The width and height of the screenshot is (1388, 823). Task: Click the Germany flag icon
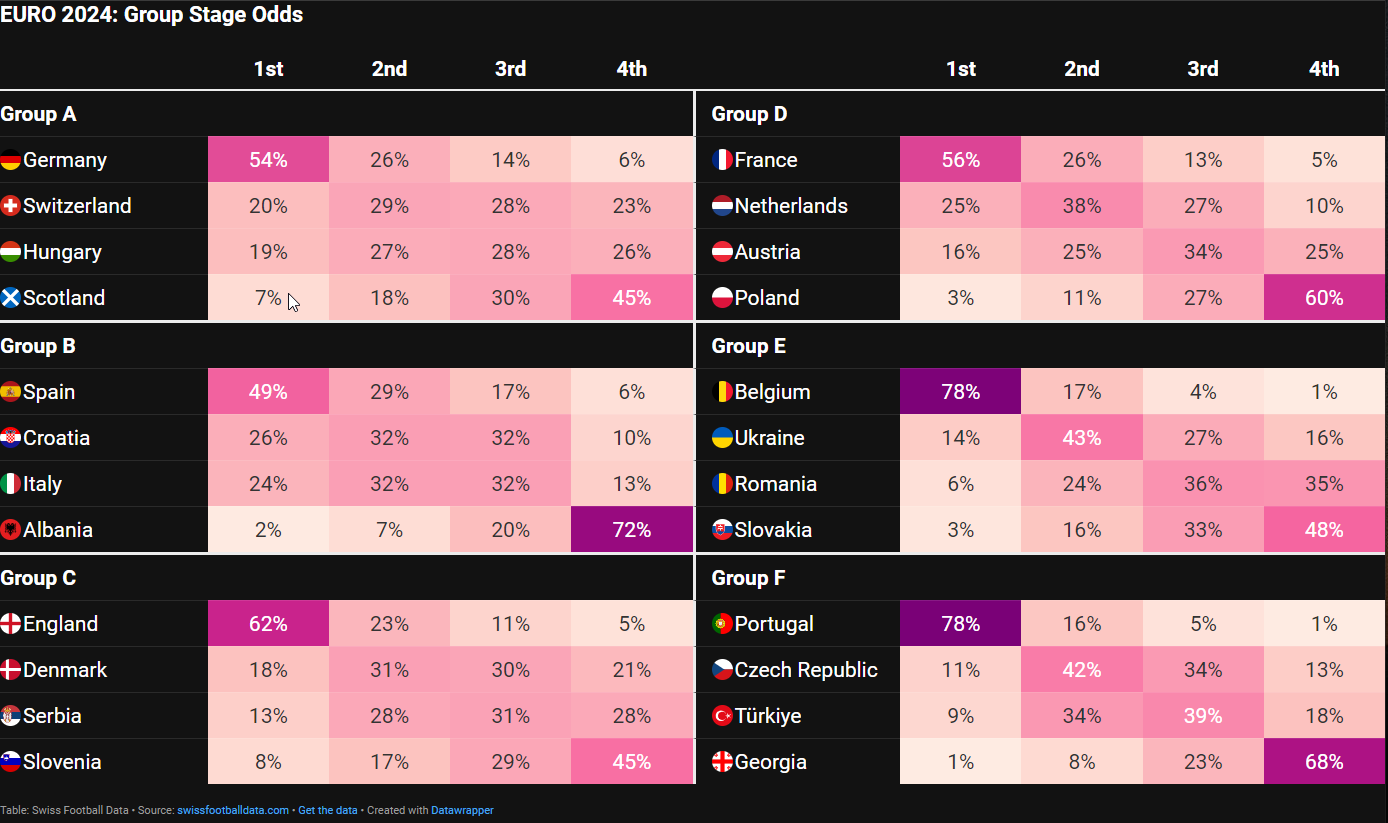(x=11, y=160)
